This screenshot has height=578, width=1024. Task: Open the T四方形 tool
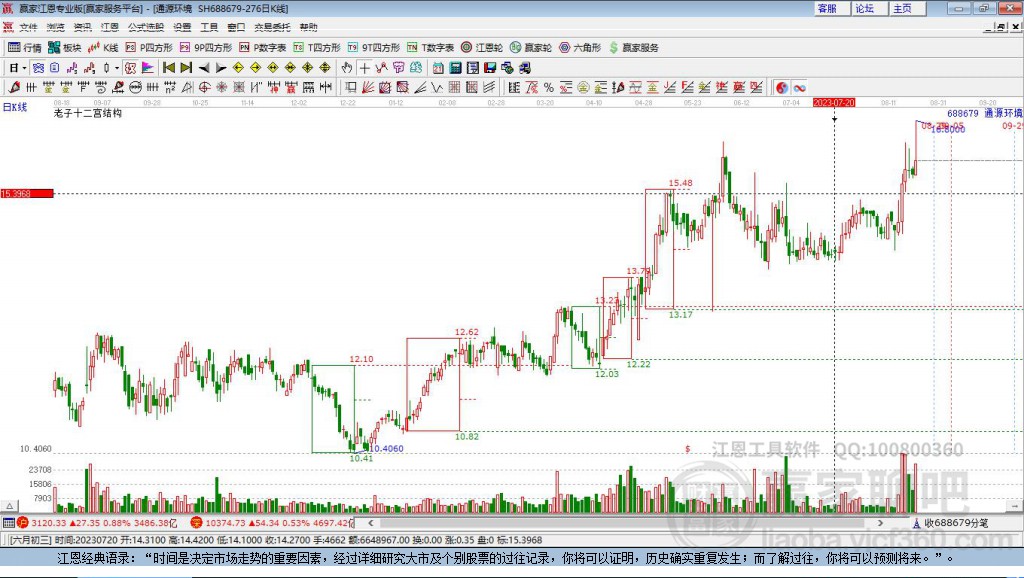pyautogui.click(x=317, y=48)
